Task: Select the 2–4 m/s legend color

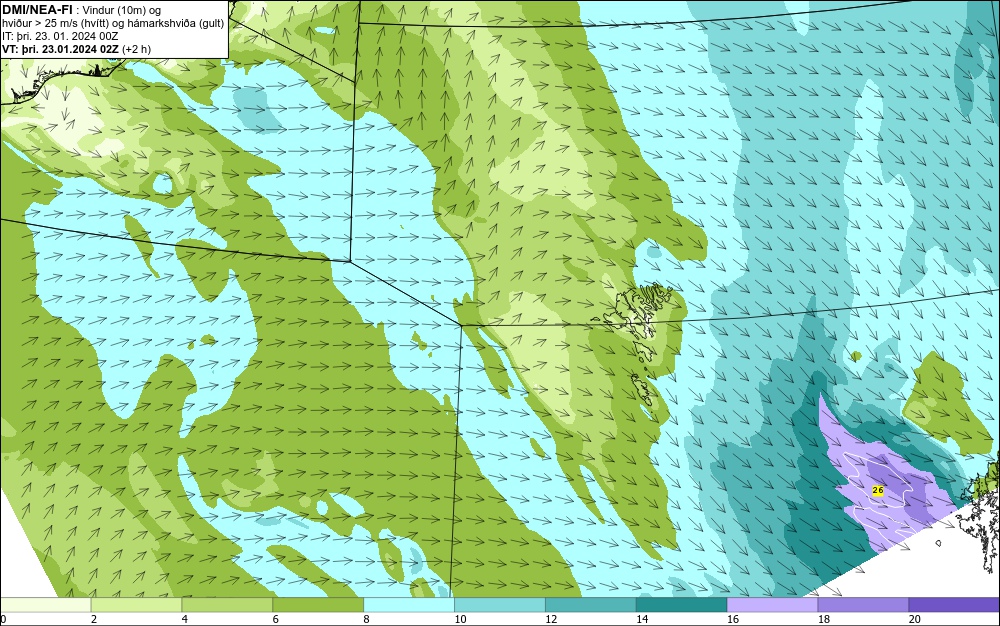Action: 136,605
